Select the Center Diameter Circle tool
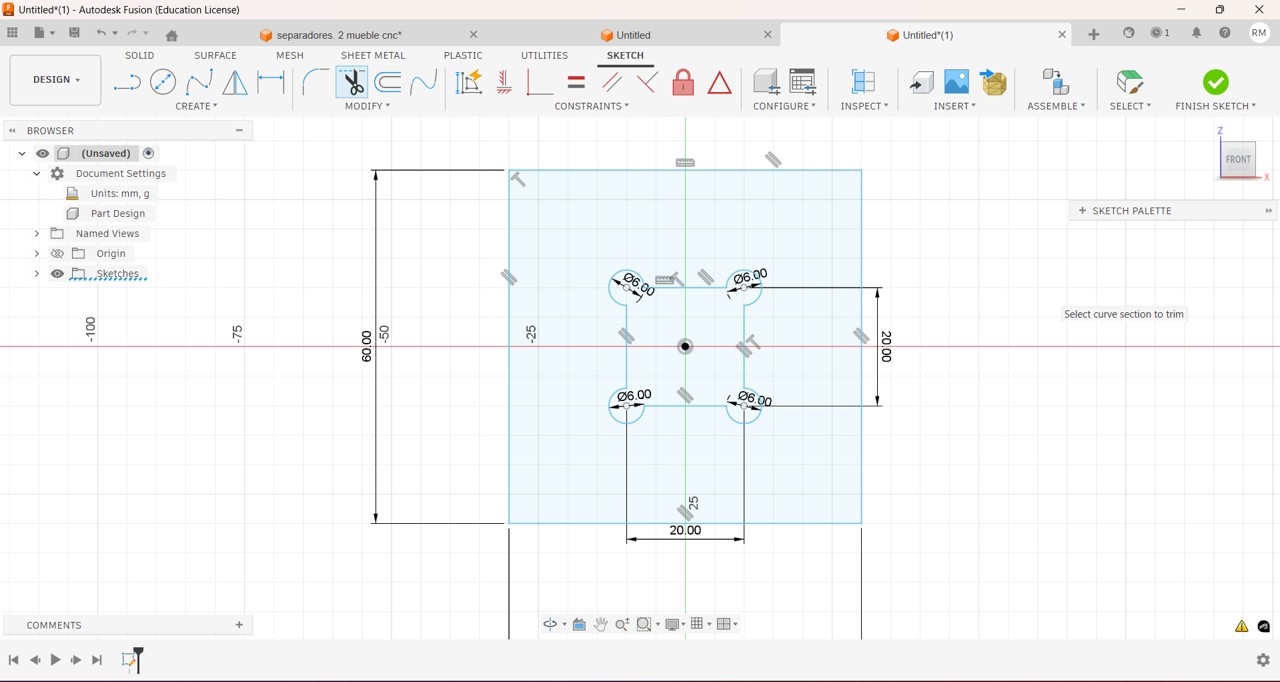 point(163,82)
